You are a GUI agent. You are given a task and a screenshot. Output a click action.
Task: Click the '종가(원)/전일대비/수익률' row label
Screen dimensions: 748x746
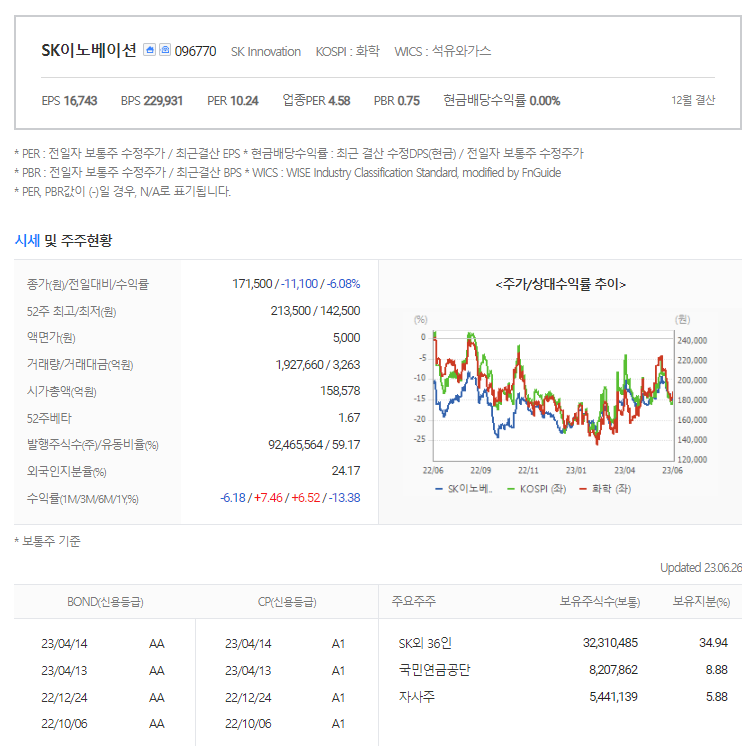pos(88,284)
